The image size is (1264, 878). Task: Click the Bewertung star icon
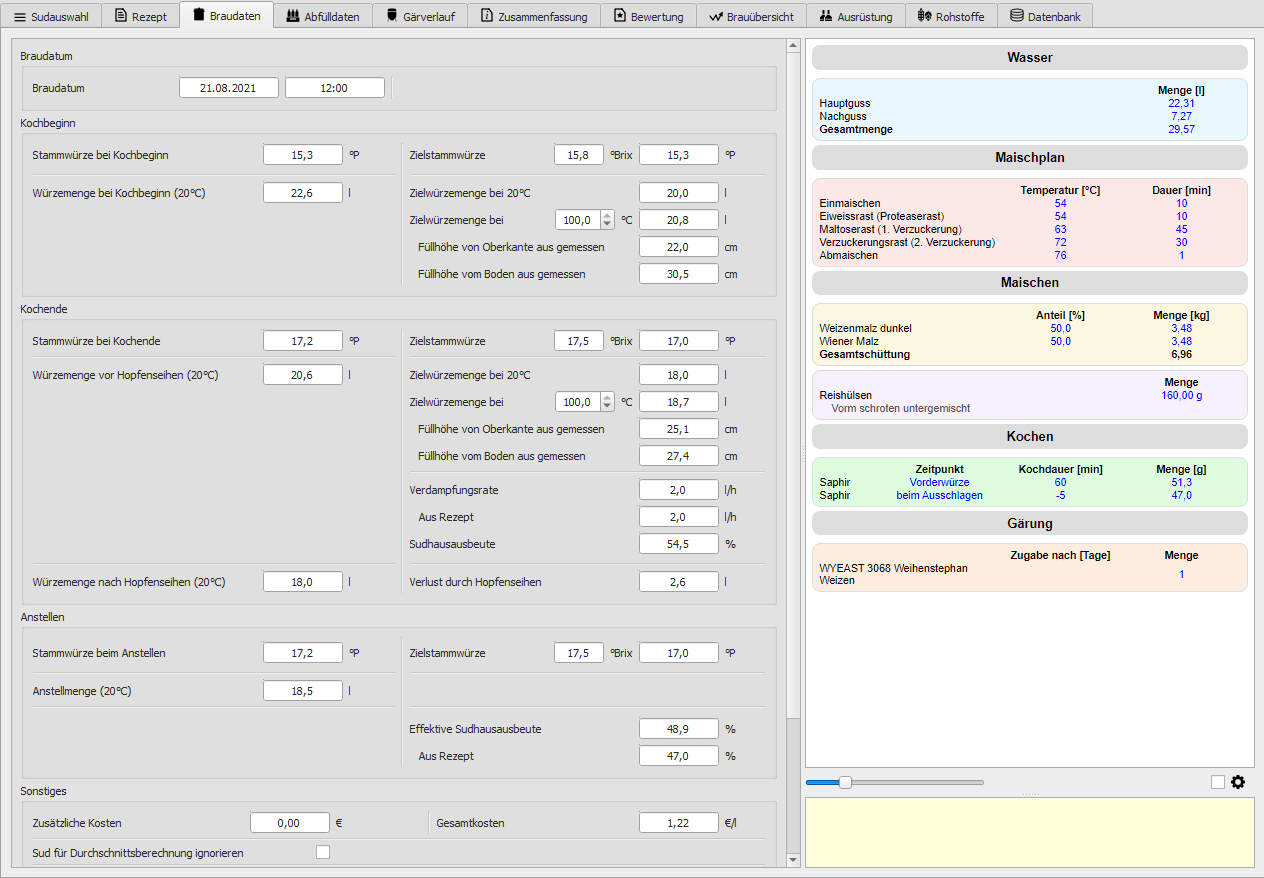[620, 16]
